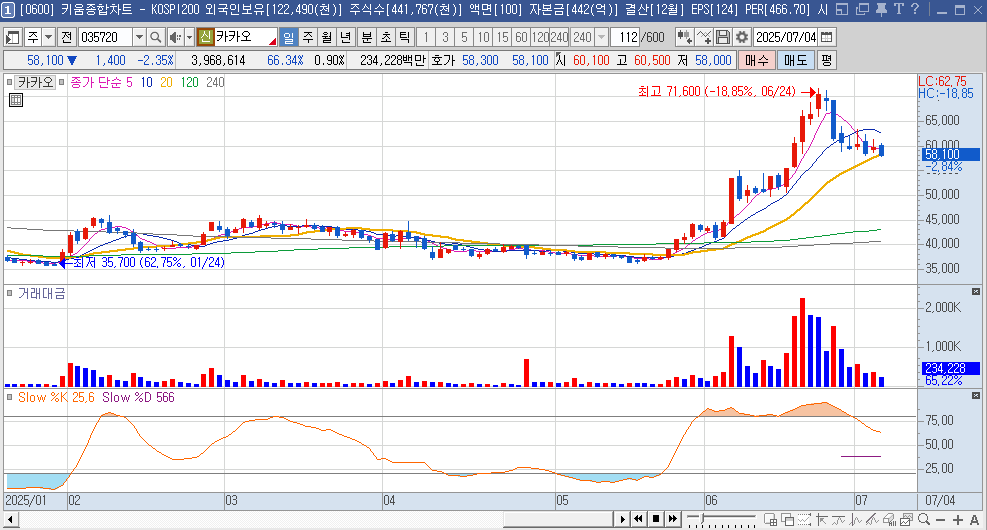Screen dimensions: 987x530
Task: Click the scrollbar left arrow at bottom
Action: pos(11,520)
